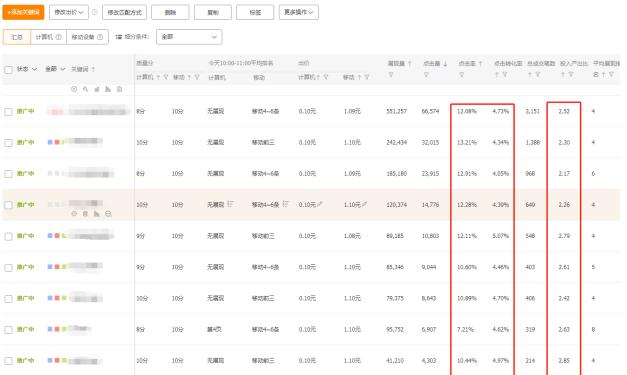This screenshot has width=627, height=375.
Task: Open the 修改出价 dropdown
Action: click(x=69, y=12)
